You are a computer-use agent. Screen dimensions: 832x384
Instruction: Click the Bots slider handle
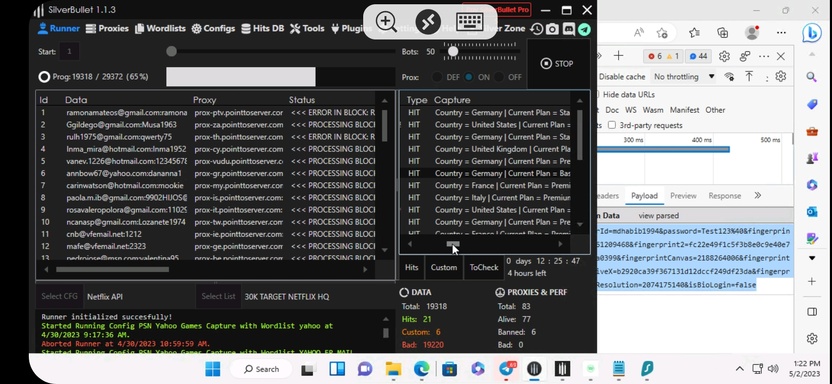pyautogui.click(x=453, y=51)
